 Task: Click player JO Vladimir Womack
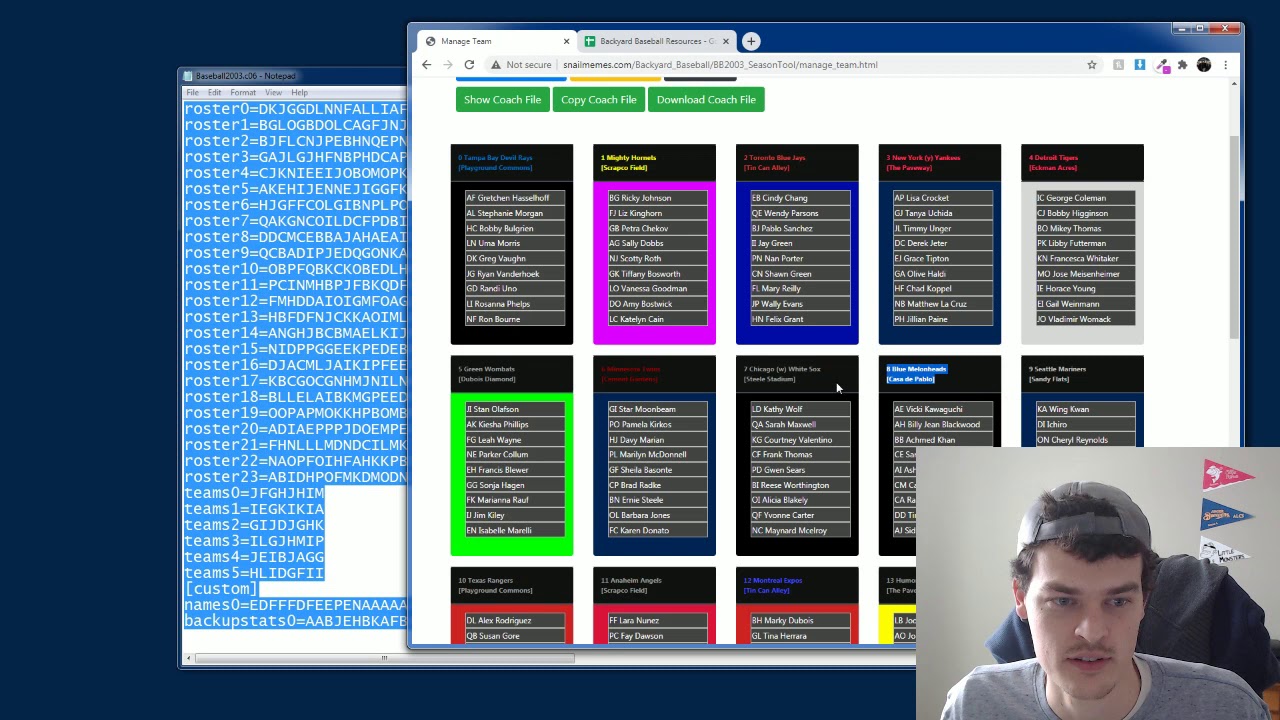1085,319
